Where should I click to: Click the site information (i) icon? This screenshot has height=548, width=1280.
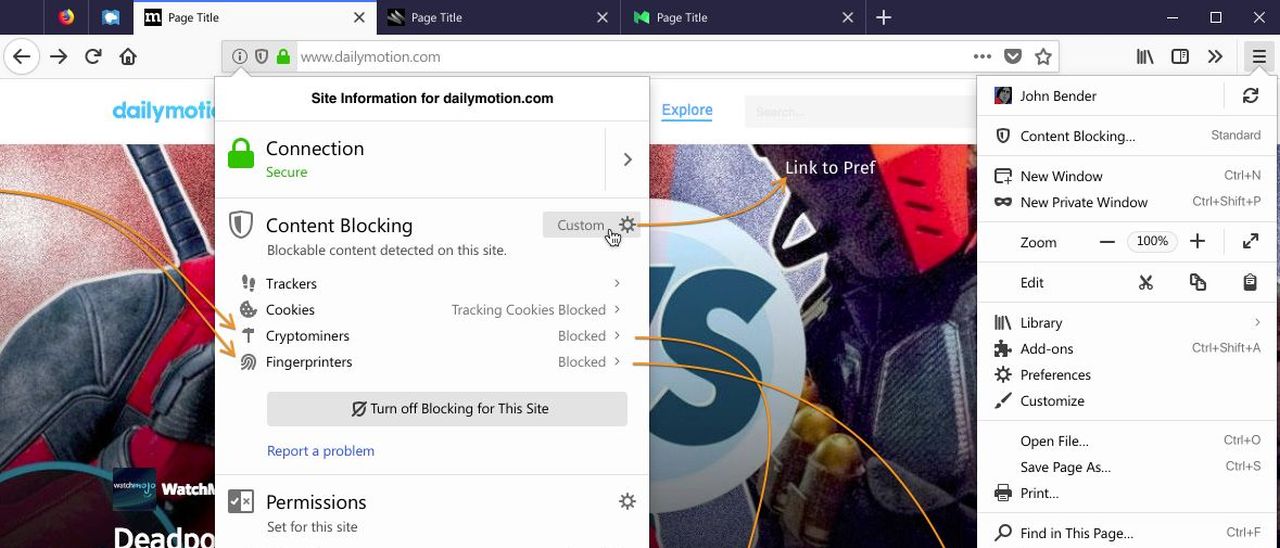tap(240, 57)
